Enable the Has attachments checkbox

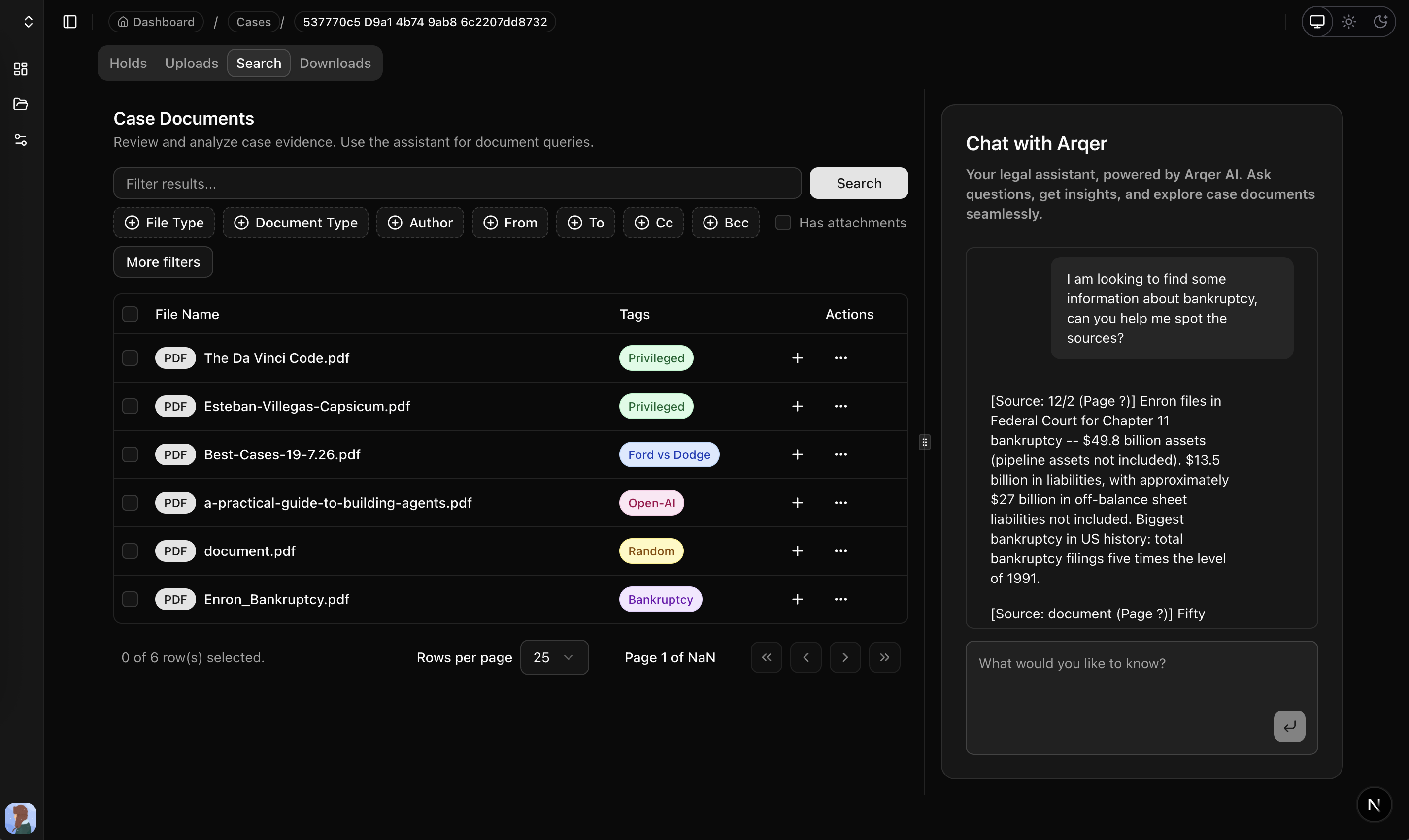click(x=783, y=223)
